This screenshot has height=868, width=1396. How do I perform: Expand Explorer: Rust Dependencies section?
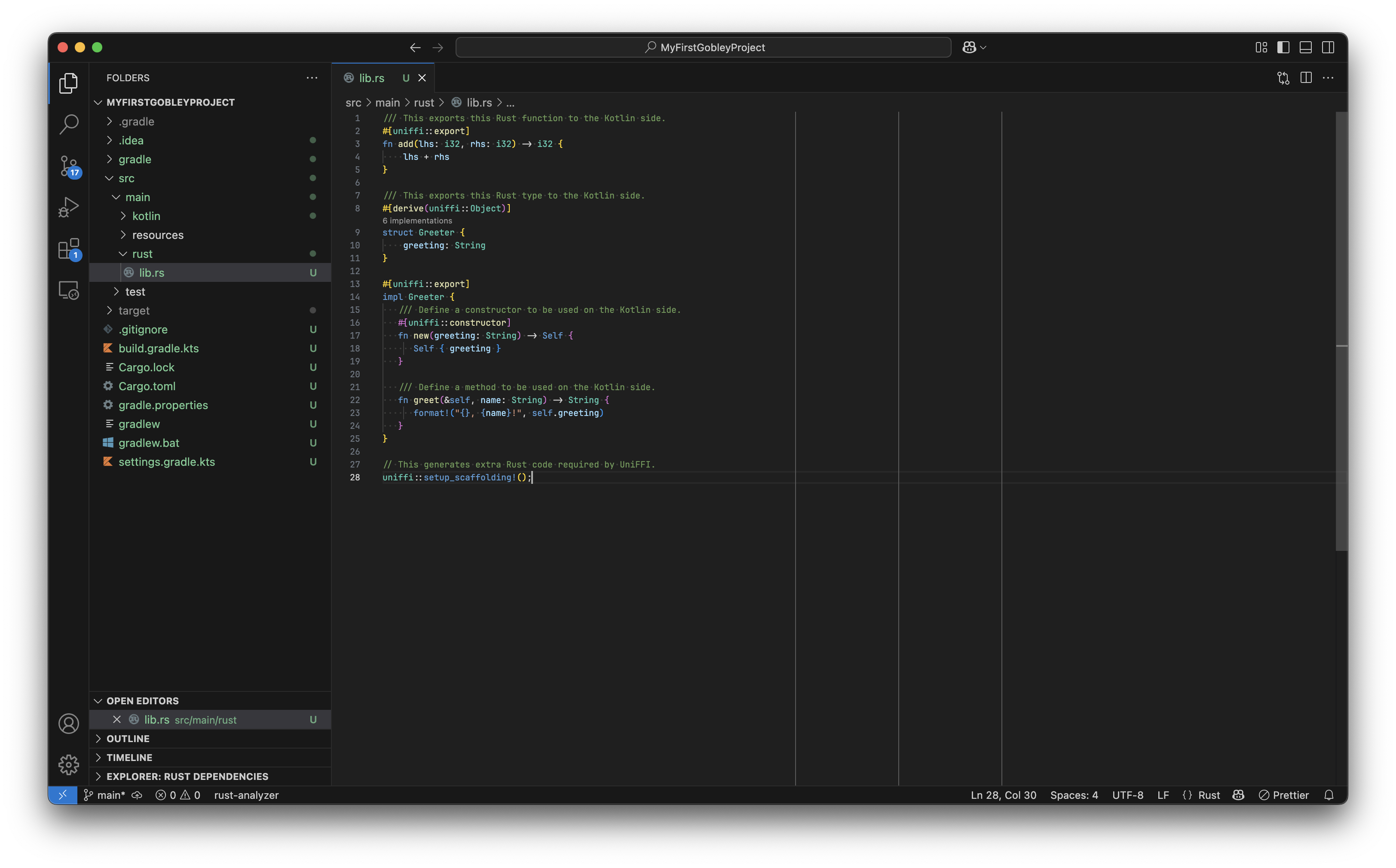pos(210,777)
